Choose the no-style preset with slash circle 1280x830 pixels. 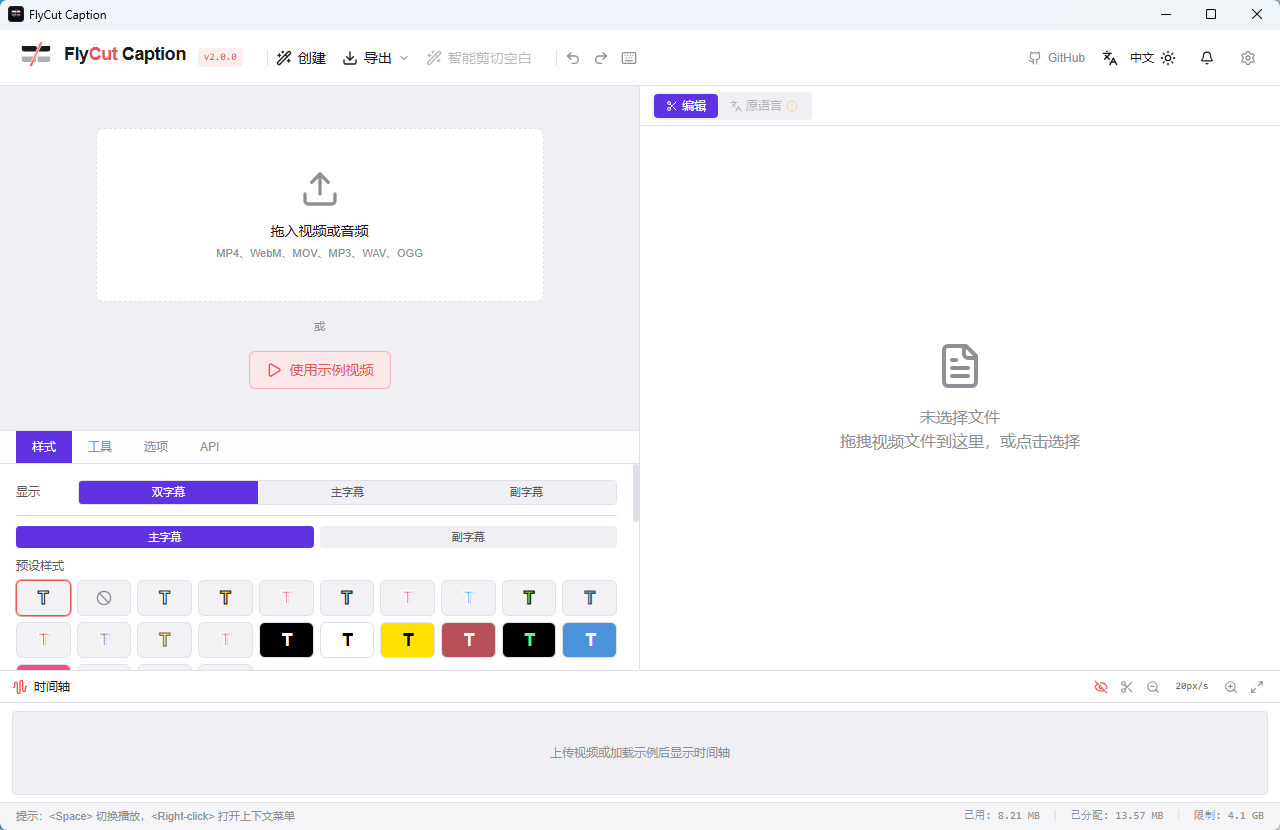[x=104, y=598]
